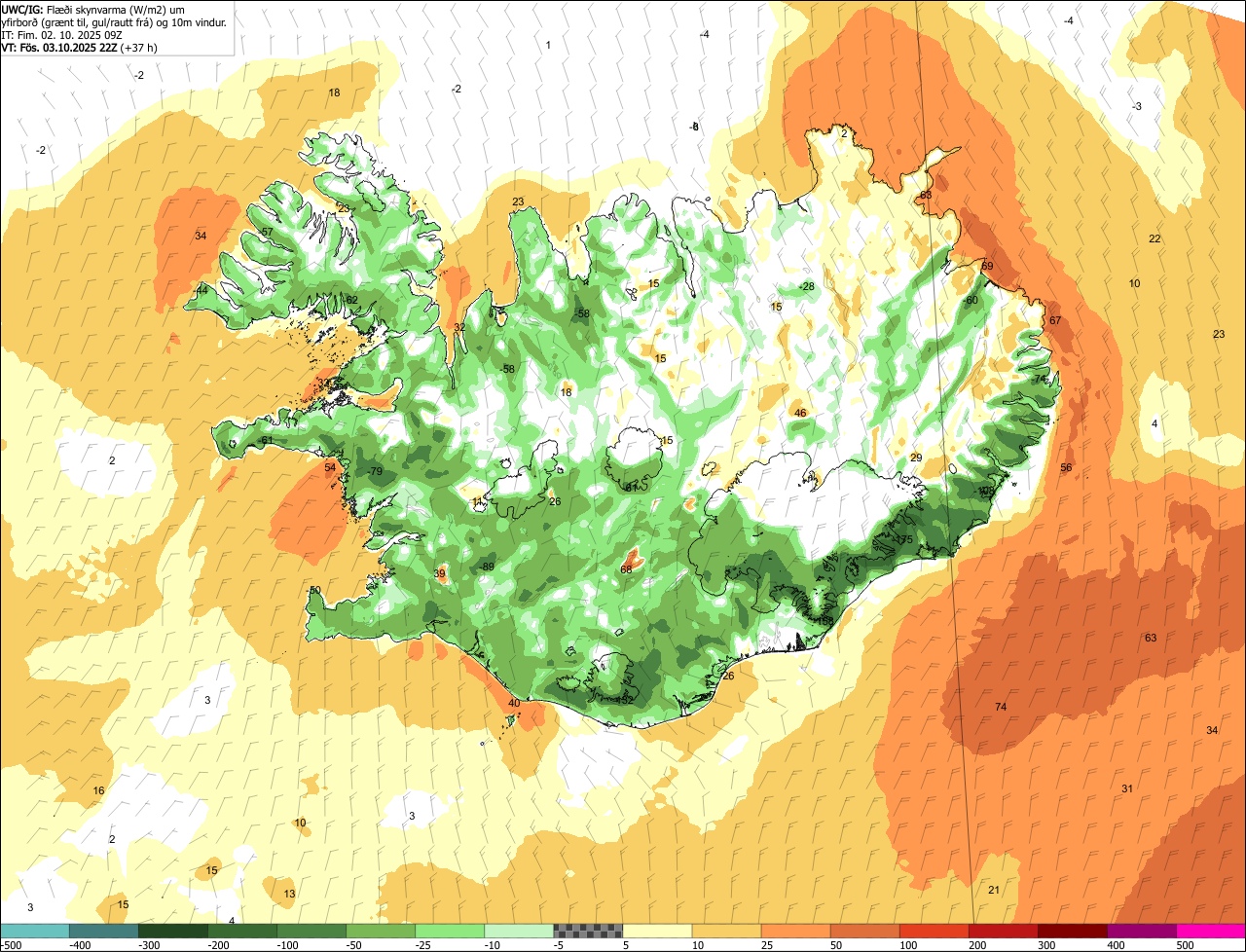Click the map value '-79'
The height and width of the screenshot is (952, 1246).
tap(375, 472)
